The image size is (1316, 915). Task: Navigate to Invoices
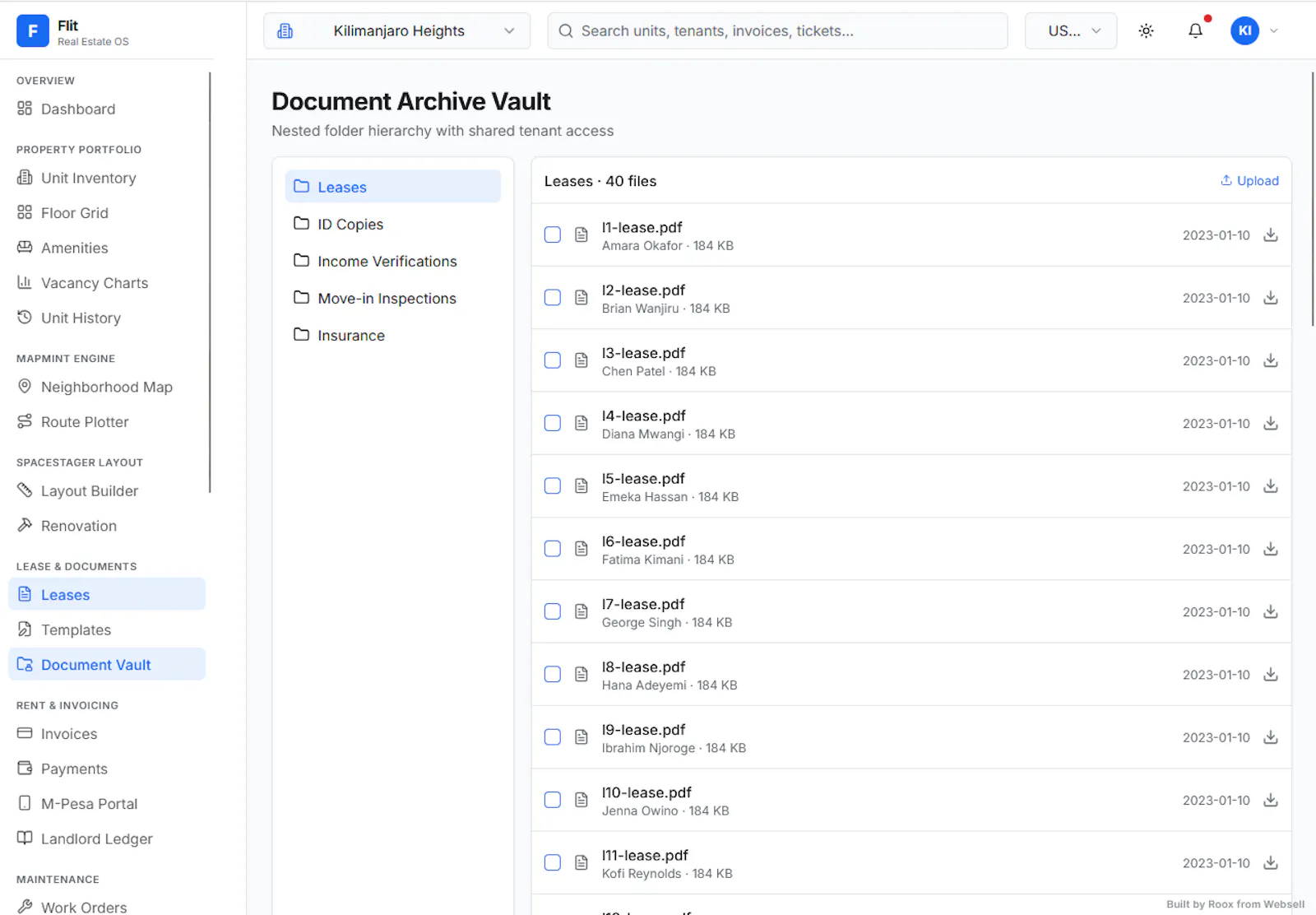(107, 733)
